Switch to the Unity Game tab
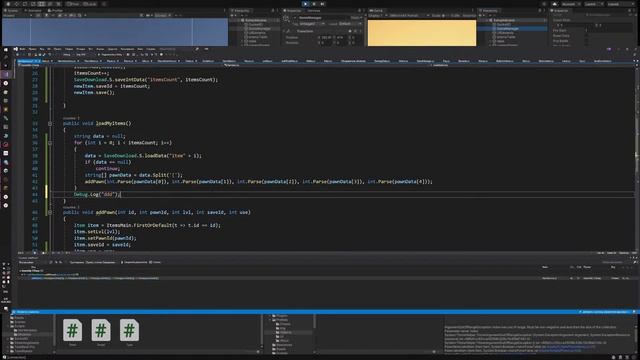 click(377, 11)
